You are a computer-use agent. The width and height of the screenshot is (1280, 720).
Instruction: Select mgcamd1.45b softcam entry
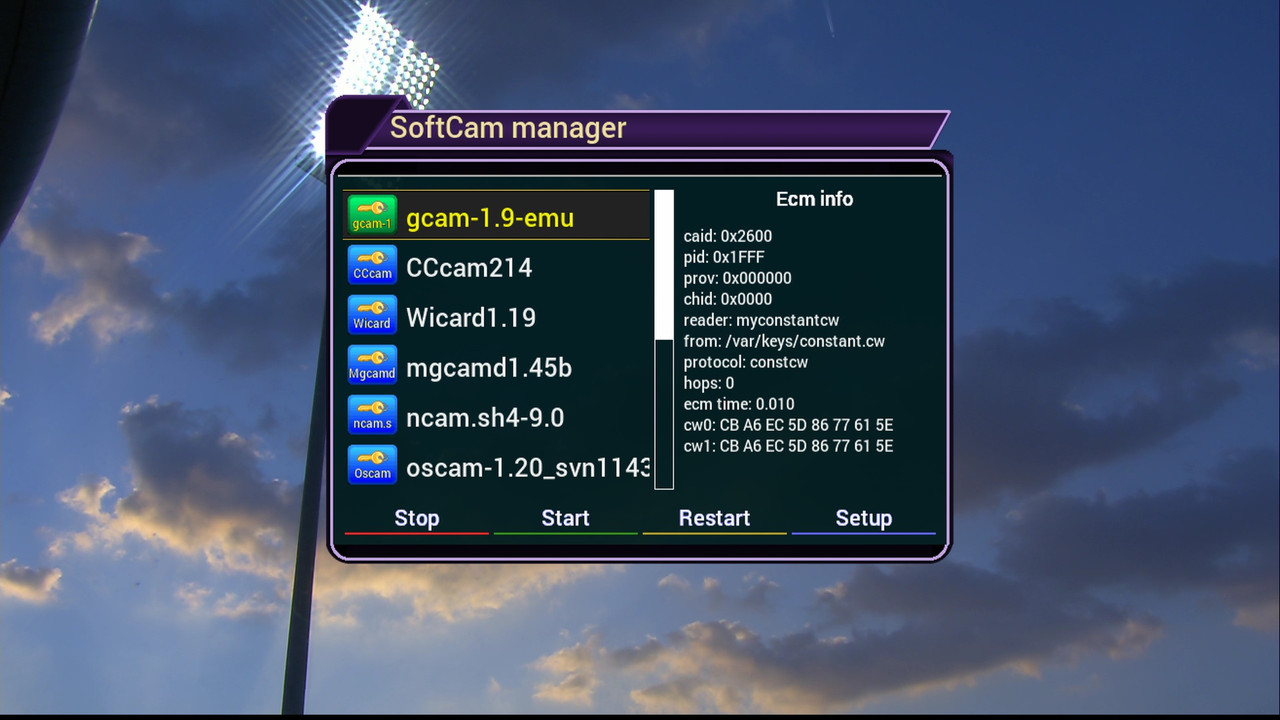coord(496,365)
